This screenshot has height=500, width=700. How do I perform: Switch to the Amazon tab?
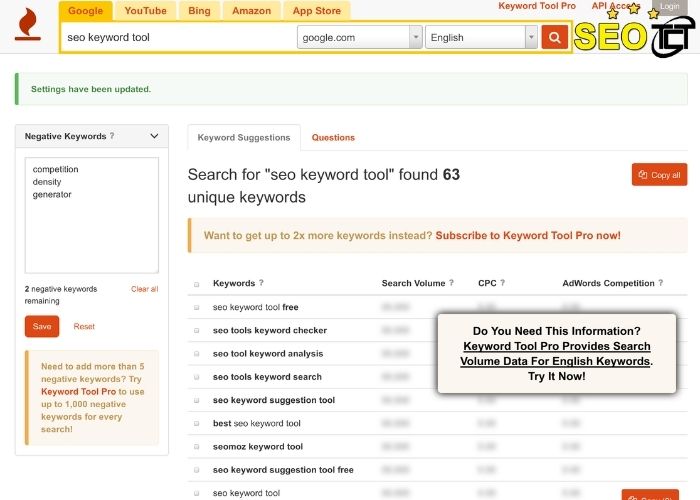251,11
